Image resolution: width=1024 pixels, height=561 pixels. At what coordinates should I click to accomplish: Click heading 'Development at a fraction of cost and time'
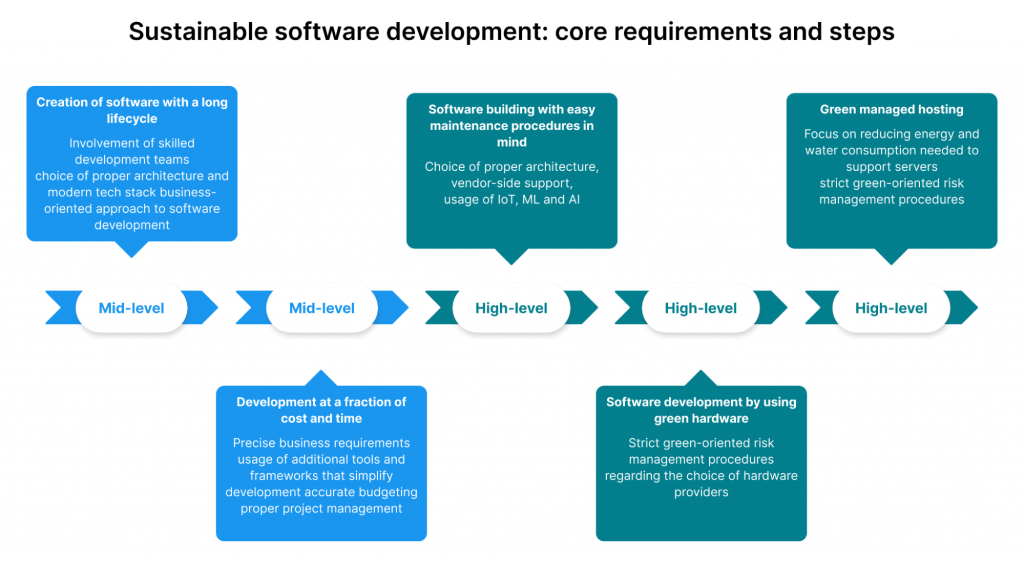coord(321,410)
